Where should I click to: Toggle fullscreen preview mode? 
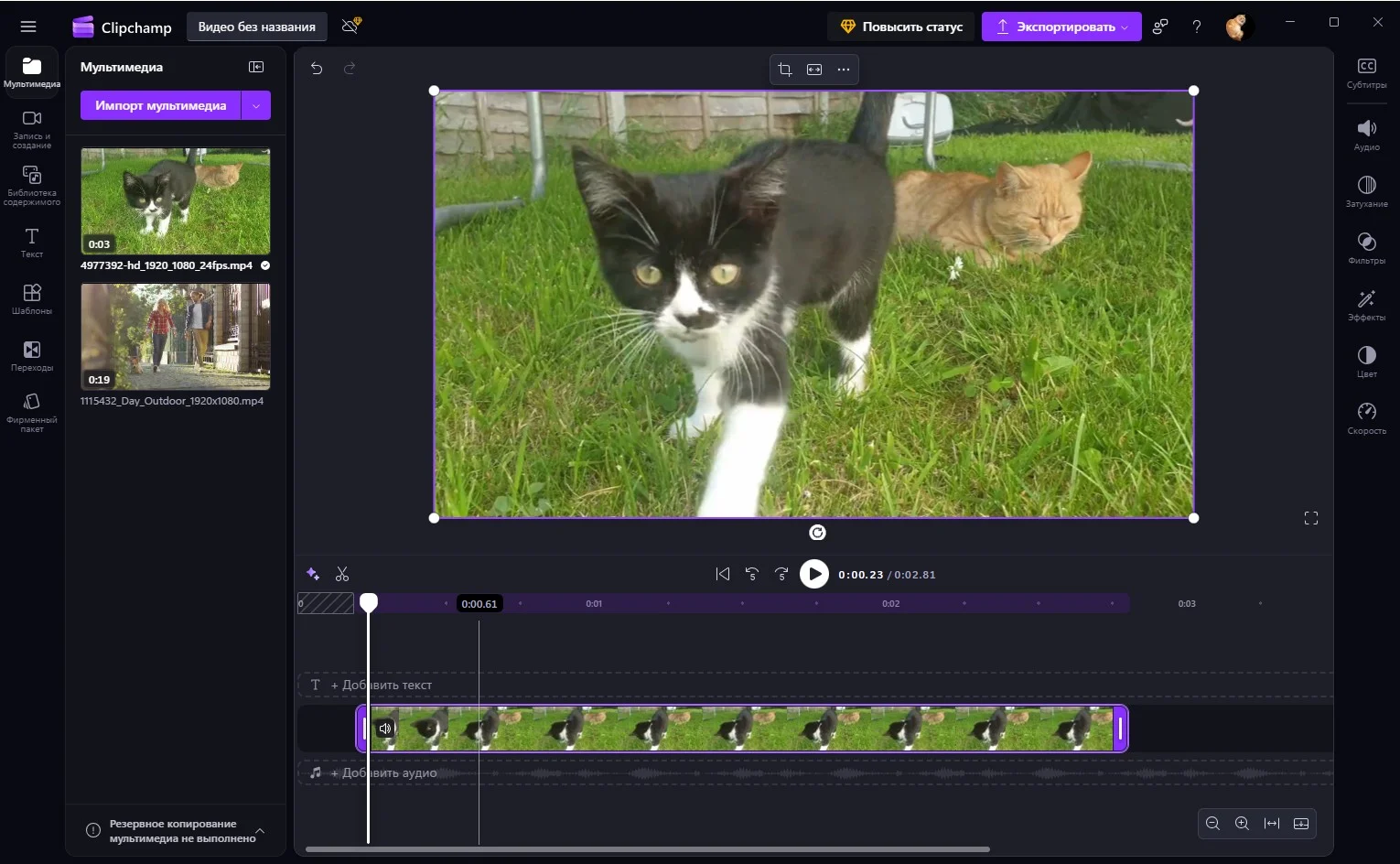click(x=1310, y=518)
